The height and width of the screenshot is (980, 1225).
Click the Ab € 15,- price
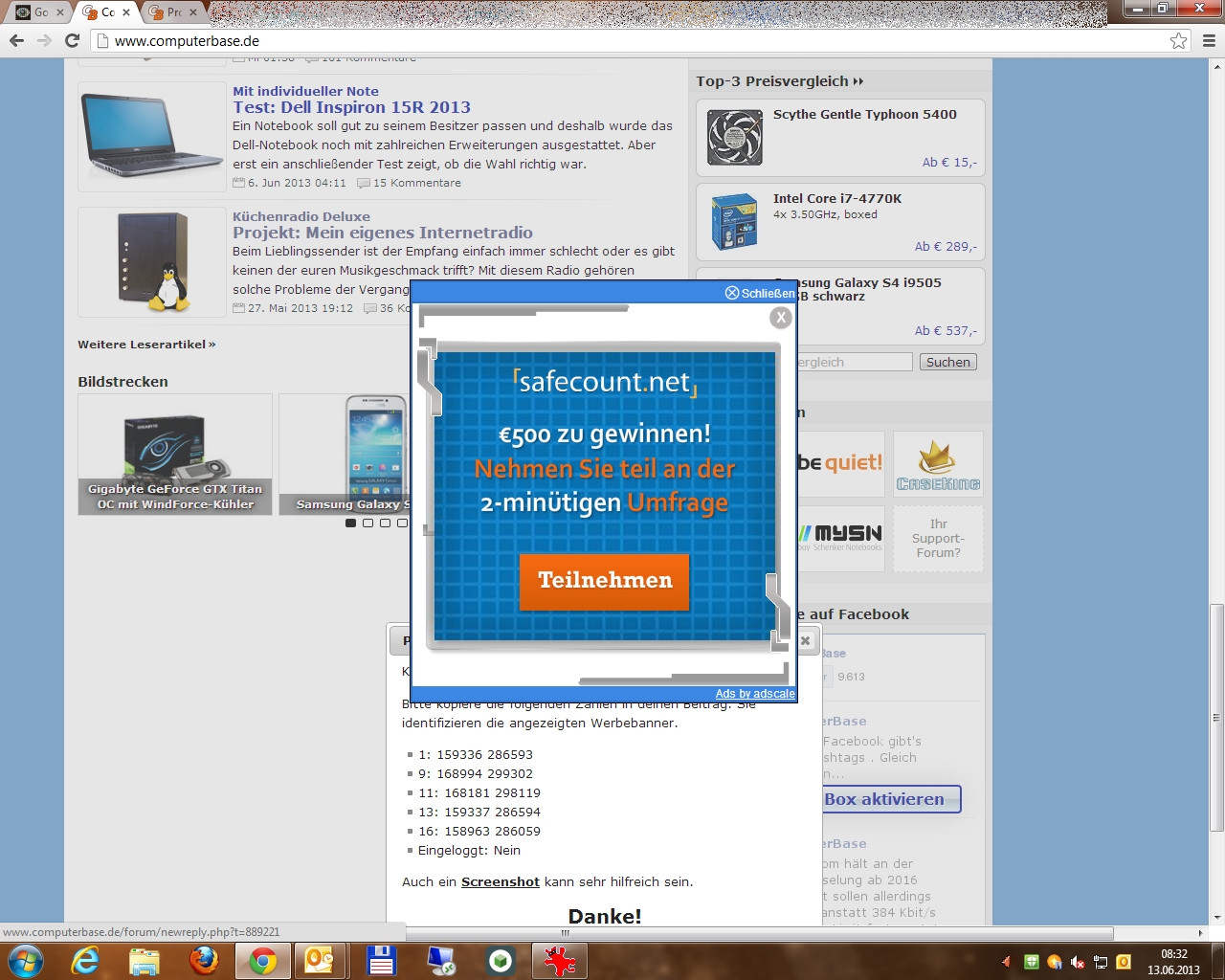point(949,162)
